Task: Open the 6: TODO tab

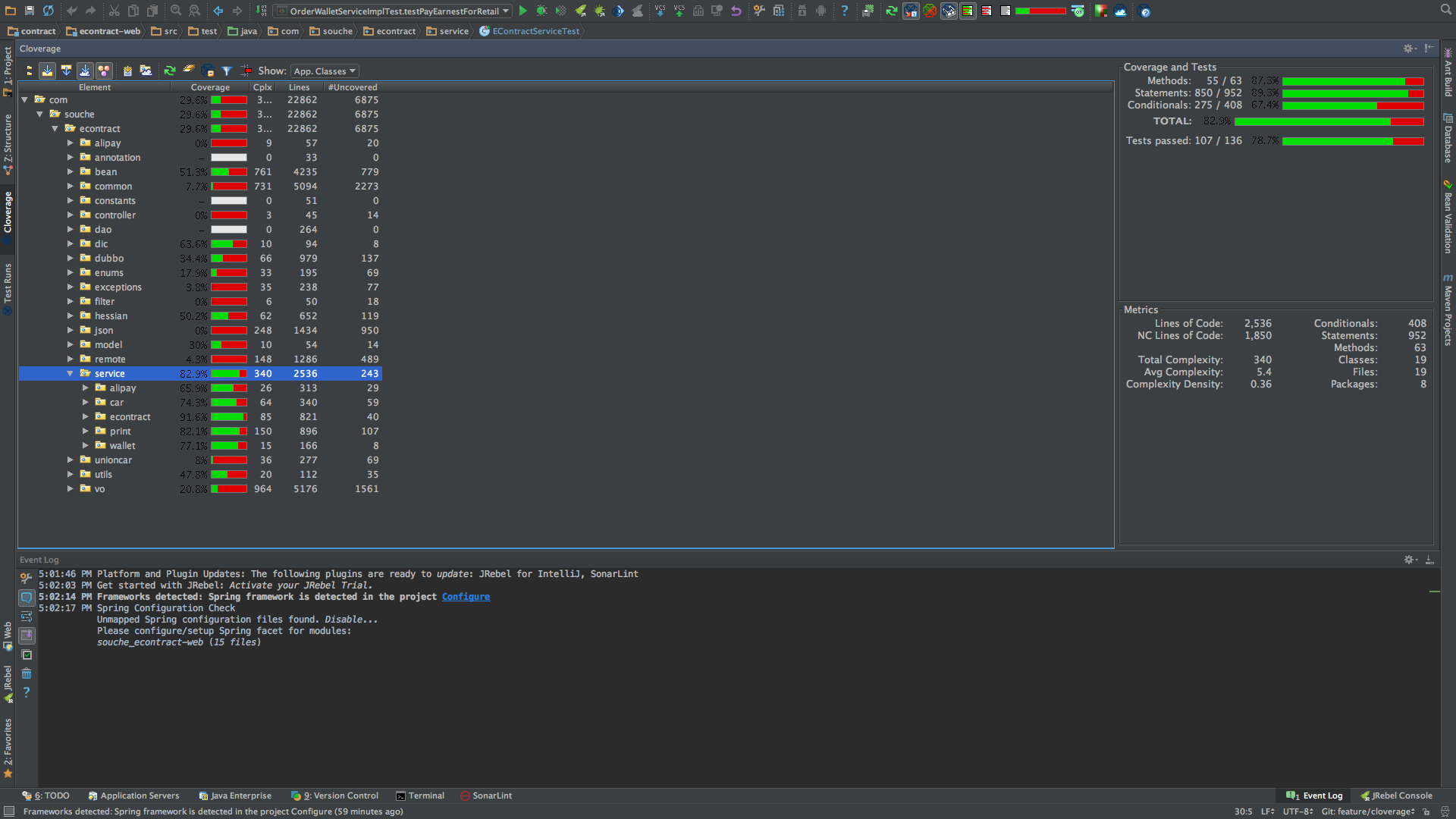Action: tap(45, 795)
